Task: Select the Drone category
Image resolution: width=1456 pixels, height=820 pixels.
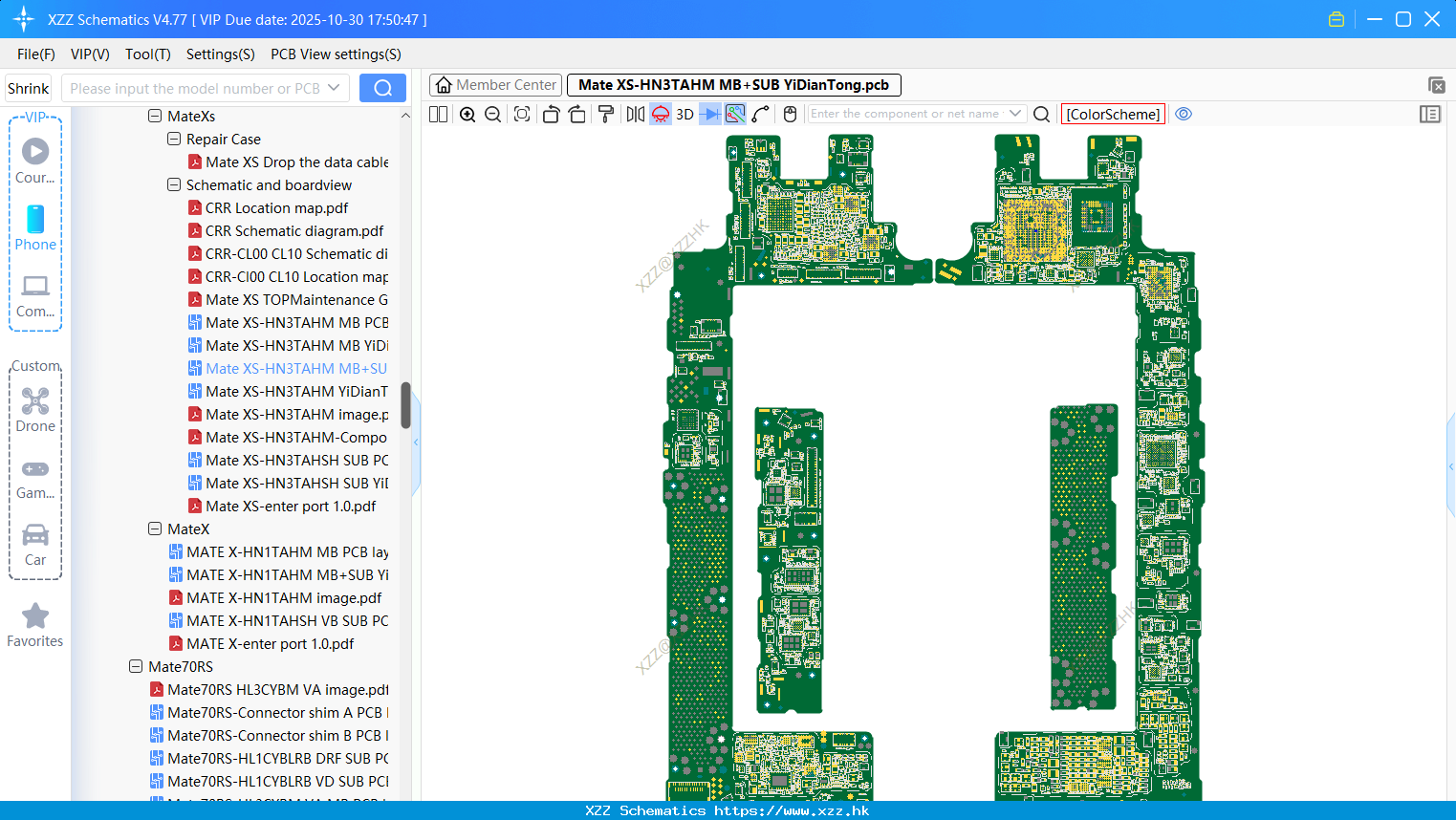Action: [35, 410]
